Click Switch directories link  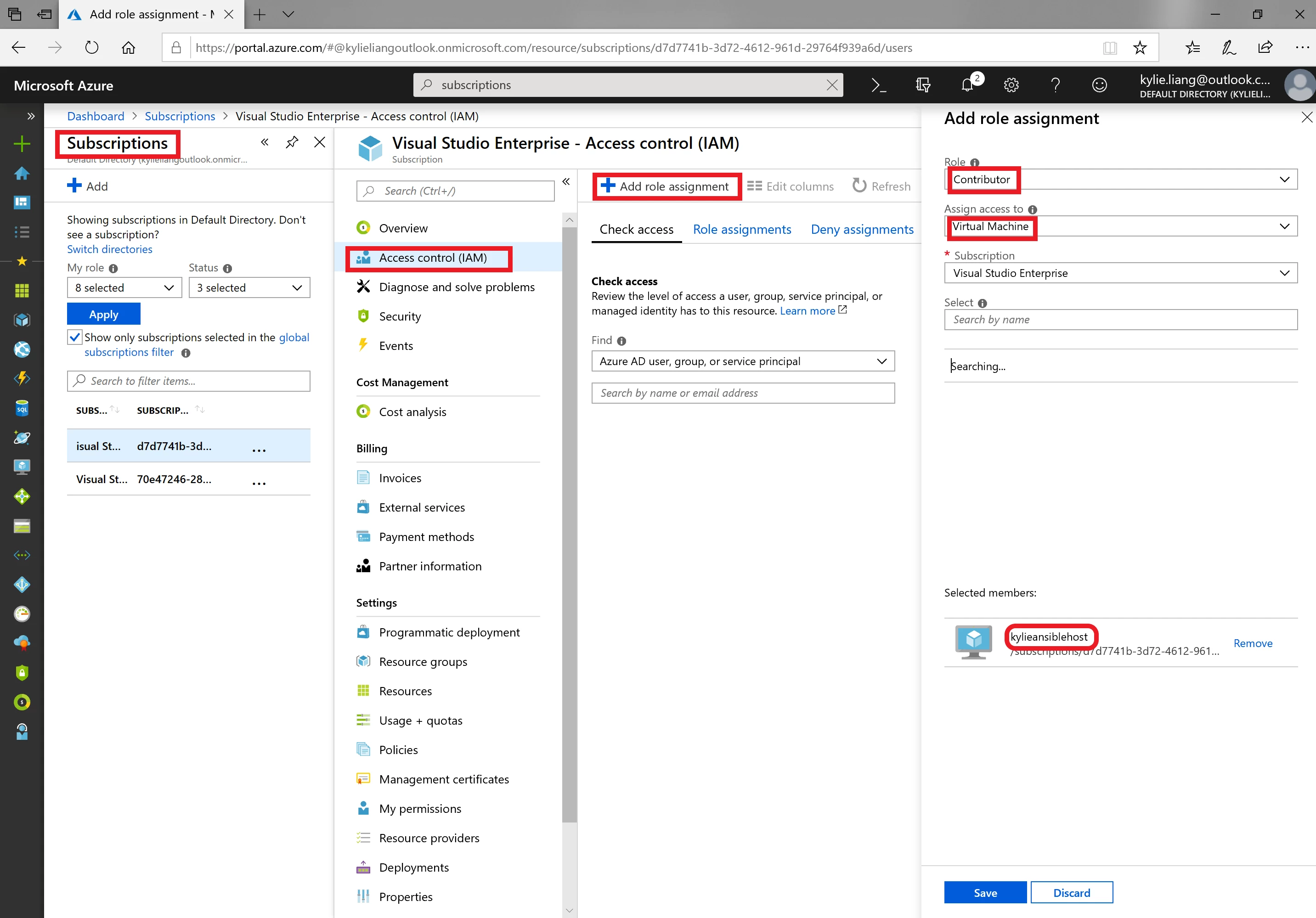[x=109, y=249]
